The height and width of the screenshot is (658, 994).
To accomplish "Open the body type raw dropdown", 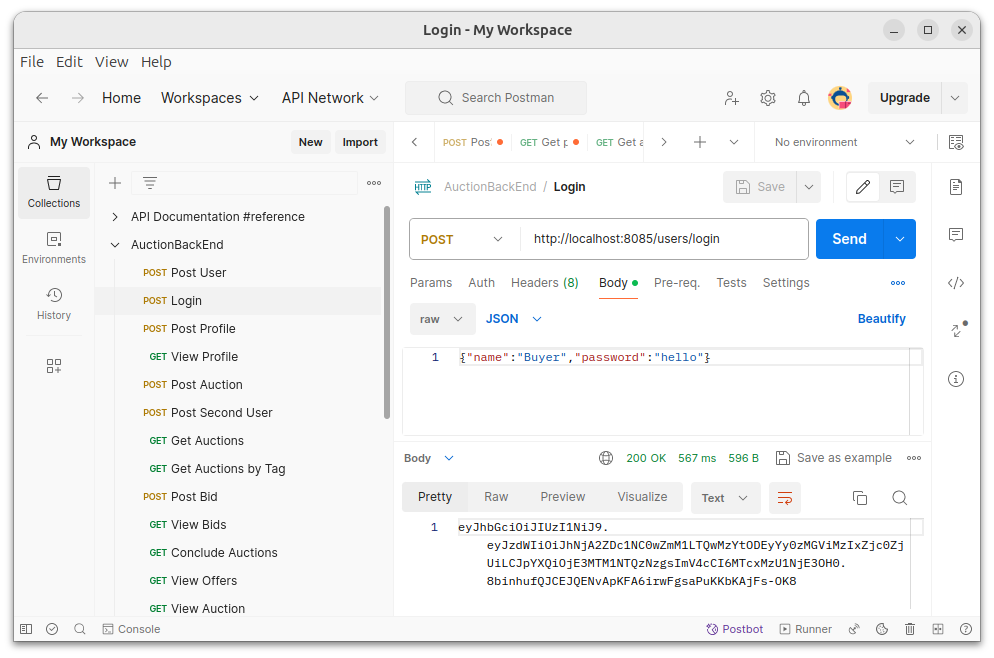I will (442, 319).
